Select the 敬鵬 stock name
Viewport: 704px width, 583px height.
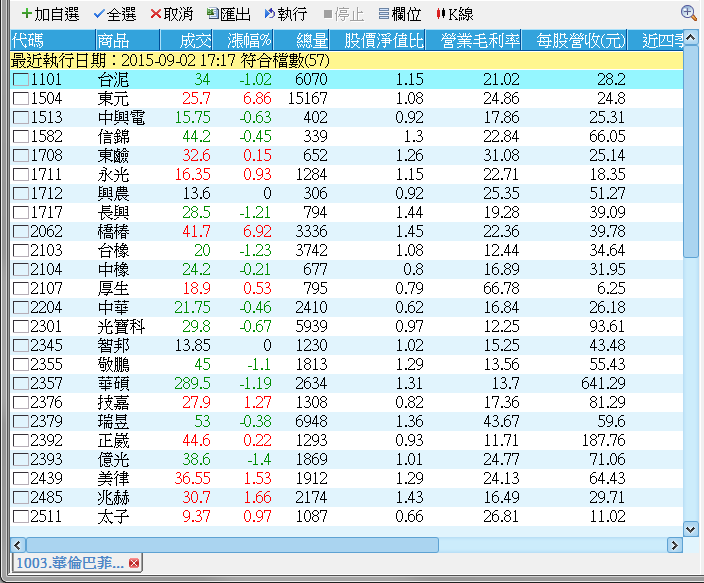tap(113, 365)
